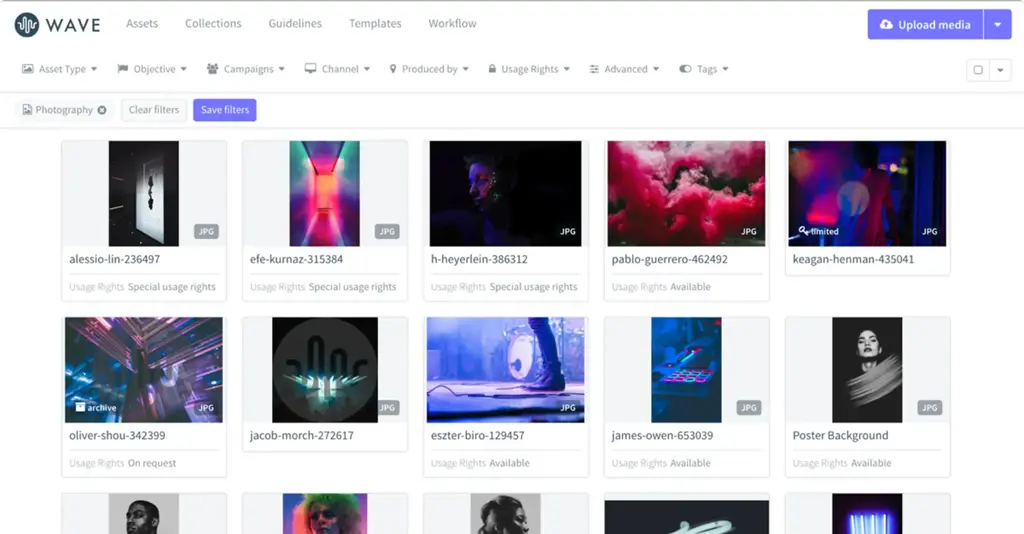
Task: Click the Clear filters button
Action: click(153, 110)
